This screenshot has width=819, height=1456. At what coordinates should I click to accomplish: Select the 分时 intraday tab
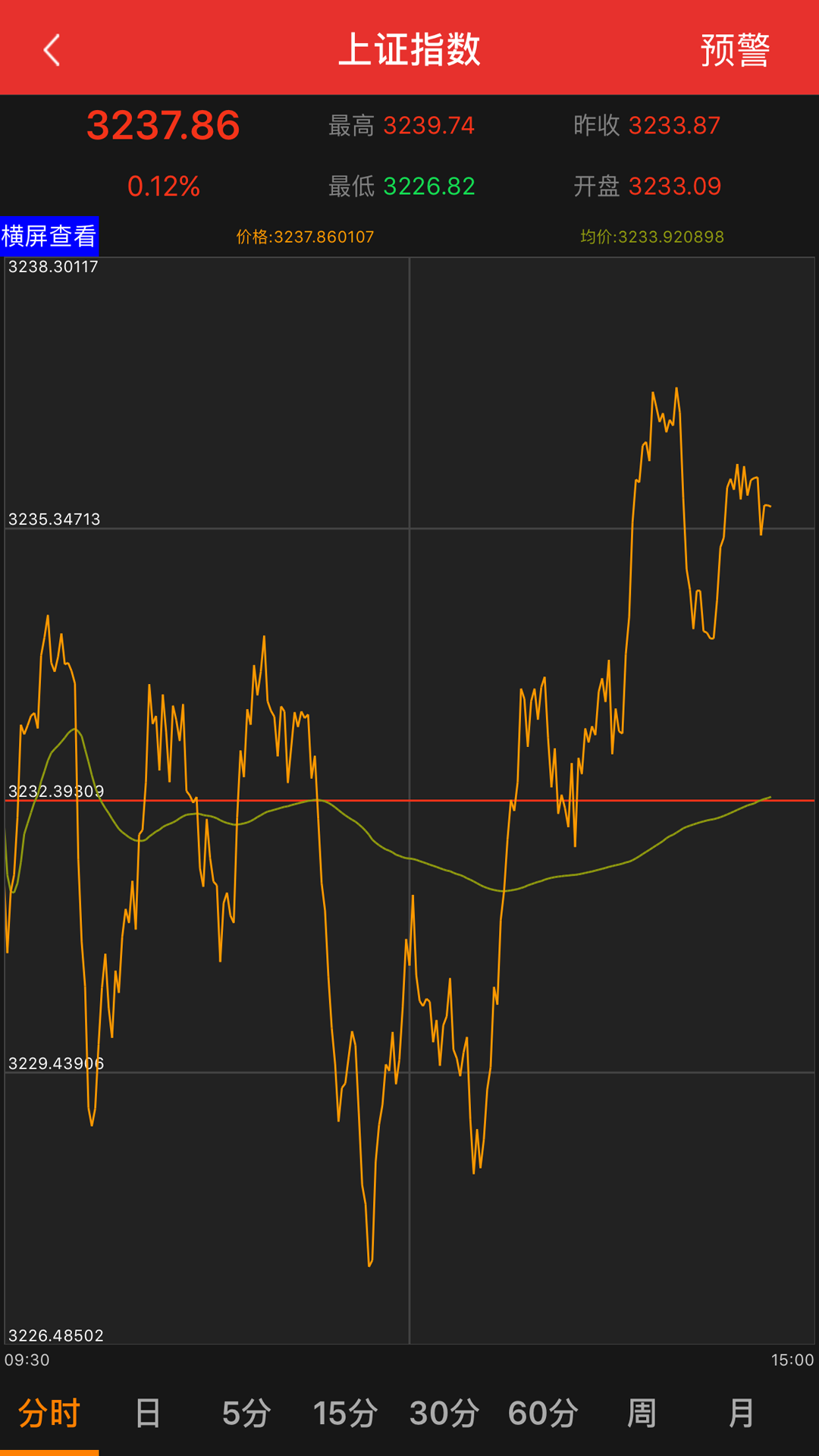point(49,1414)
